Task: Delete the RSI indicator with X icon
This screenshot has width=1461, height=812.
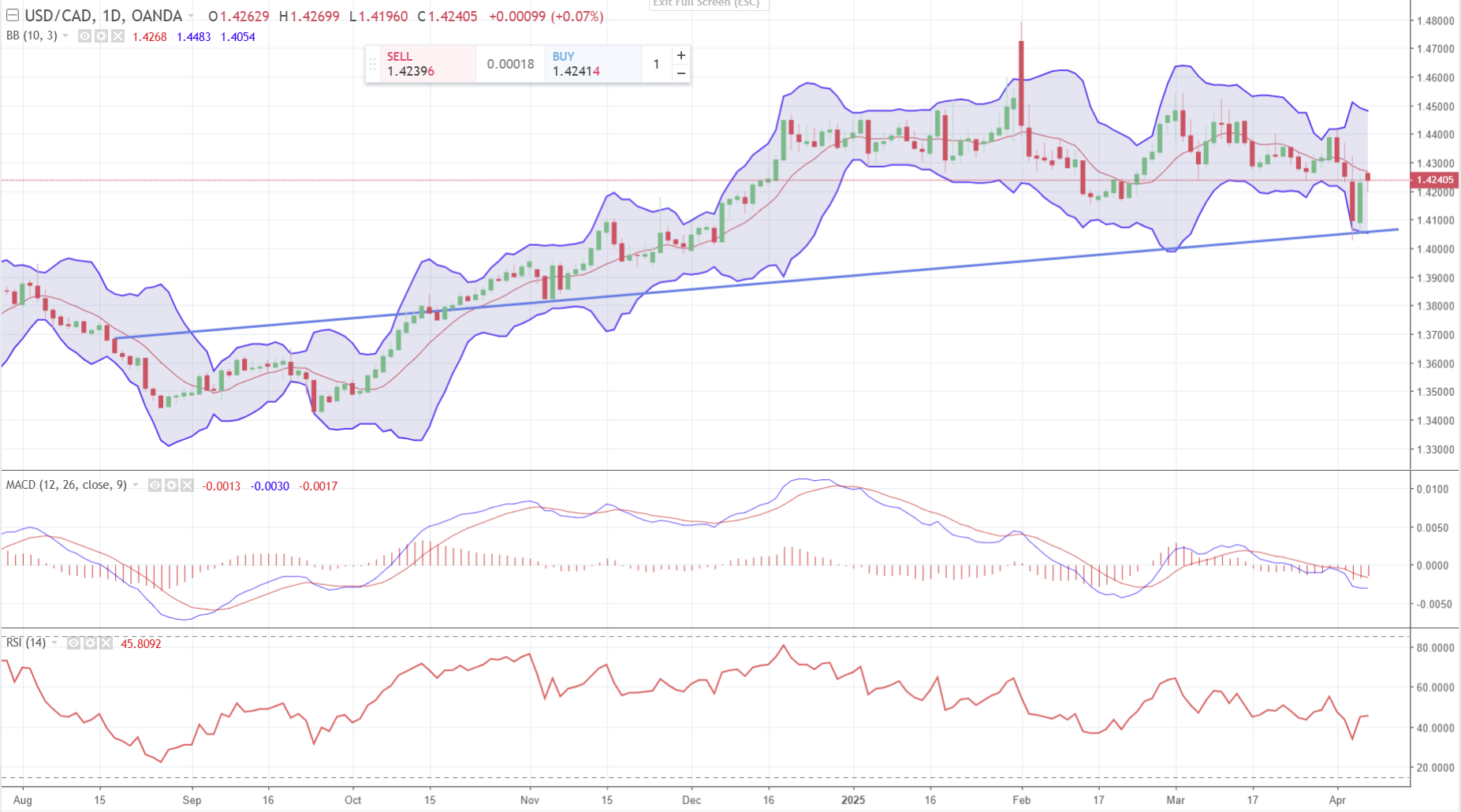Action: coord(106,643)
